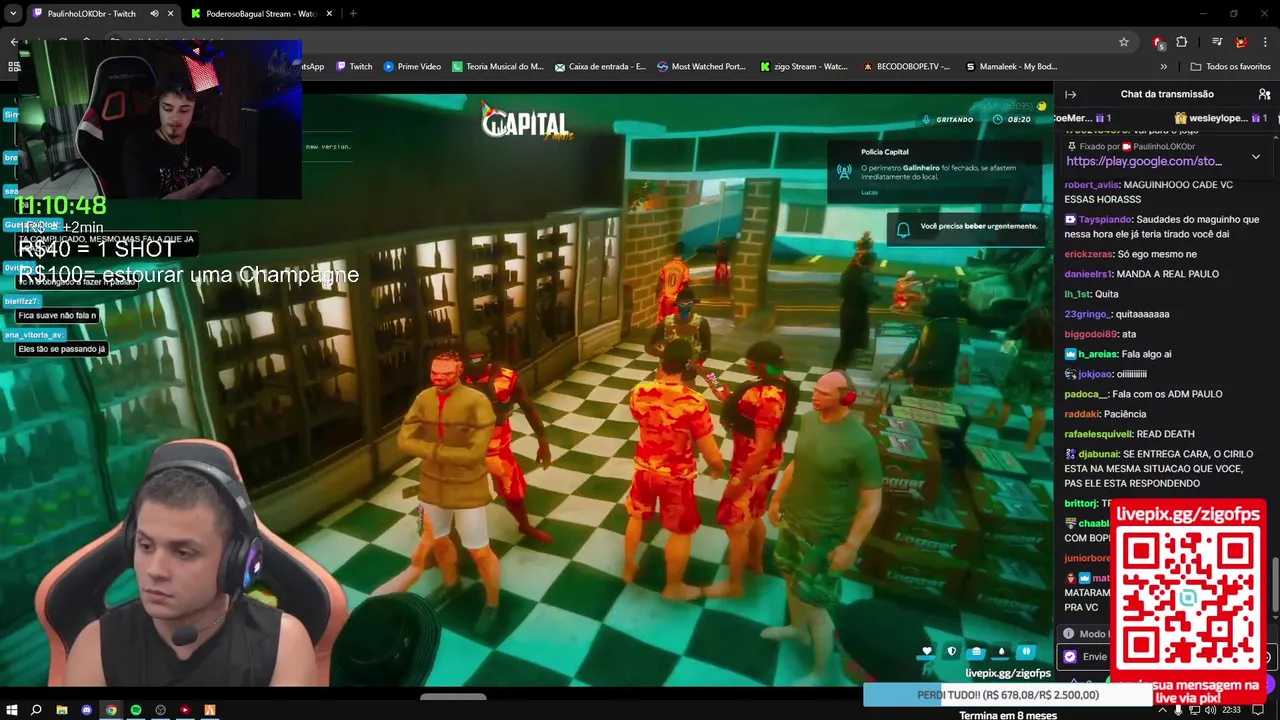Switch to the PoderosoBagual Stream tab

260,13
